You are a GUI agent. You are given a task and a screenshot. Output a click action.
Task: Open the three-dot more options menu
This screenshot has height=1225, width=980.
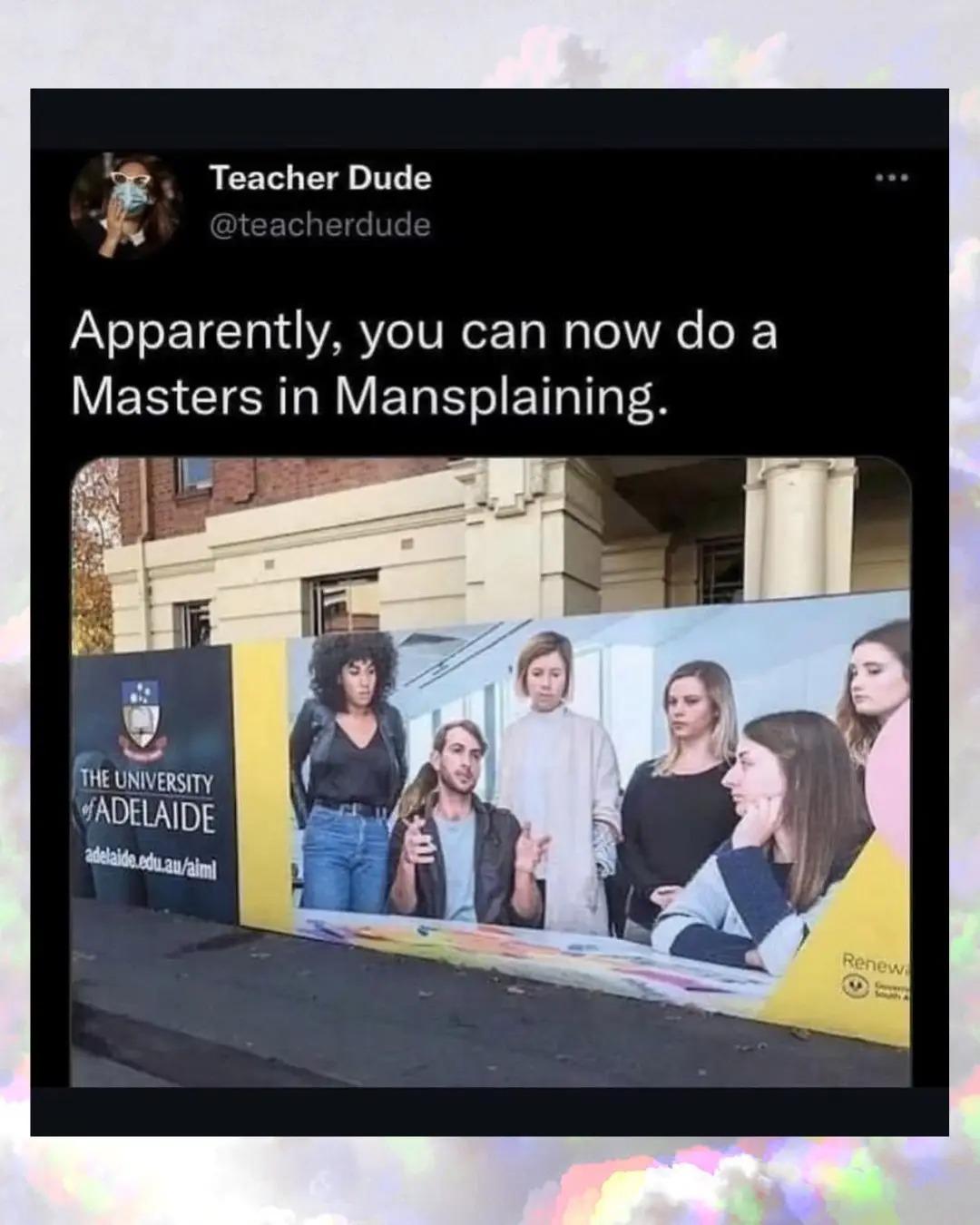(892, 178)
